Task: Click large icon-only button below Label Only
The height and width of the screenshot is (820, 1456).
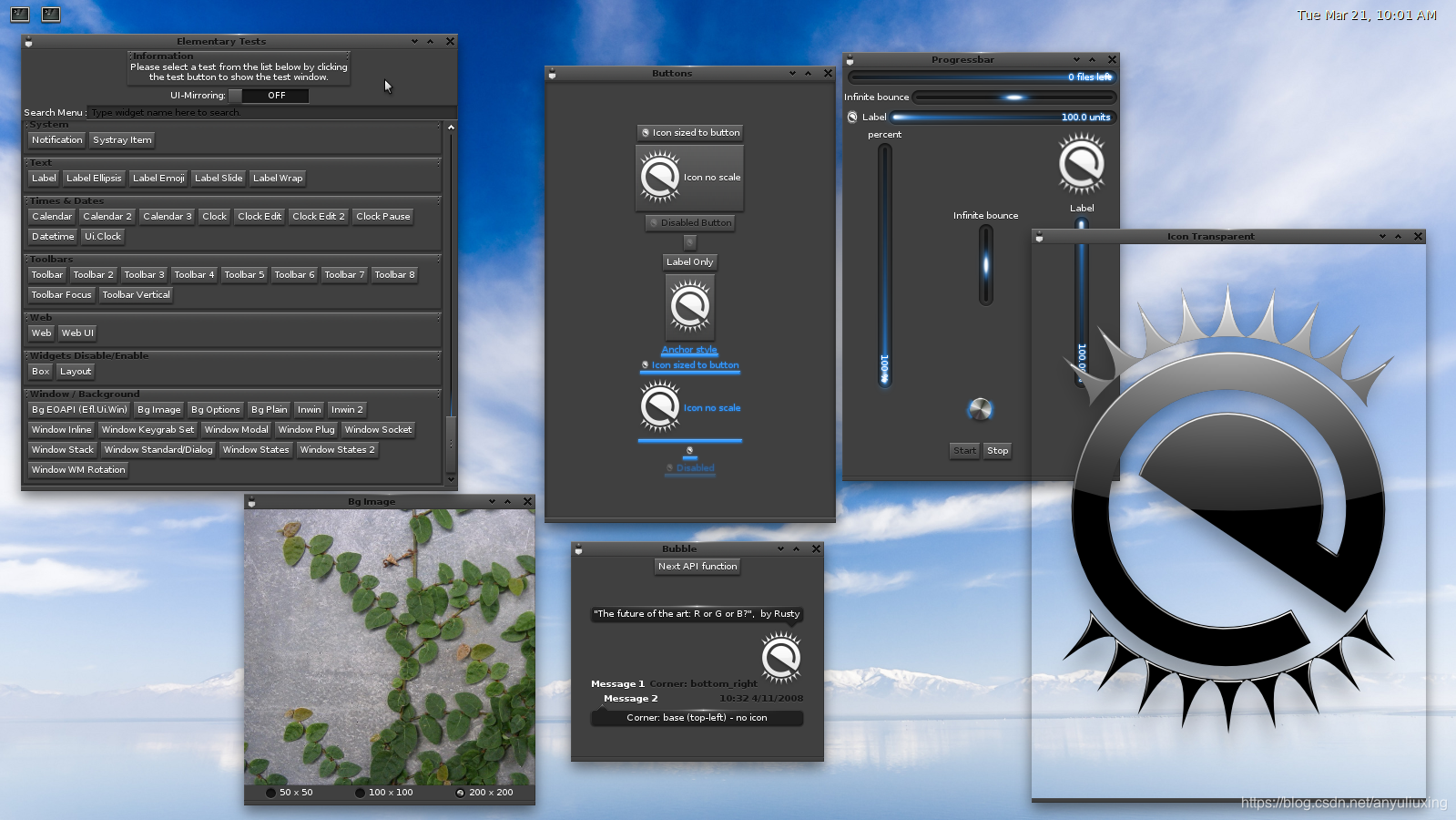Action: pyautogui.click(x=690, y=306)
